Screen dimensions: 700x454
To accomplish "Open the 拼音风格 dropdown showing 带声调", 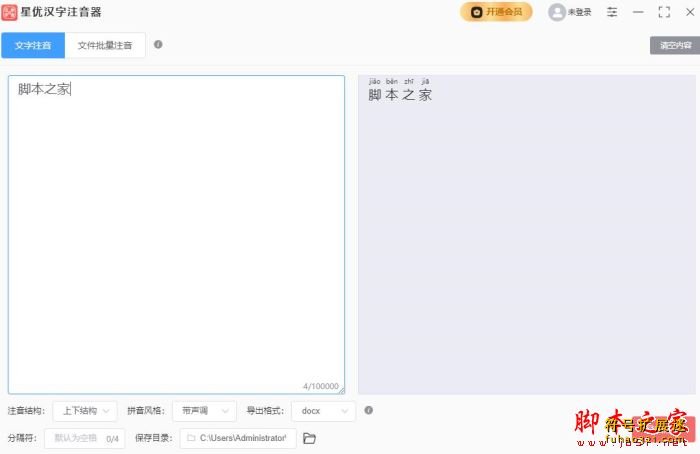I will (204, 411).
